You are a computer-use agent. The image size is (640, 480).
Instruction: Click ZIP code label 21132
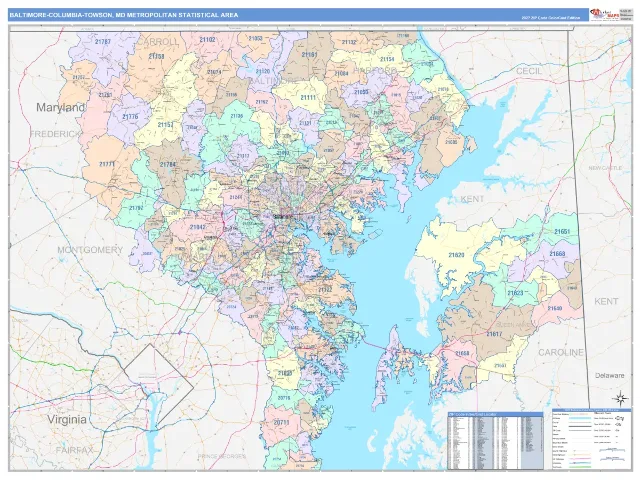349,42
